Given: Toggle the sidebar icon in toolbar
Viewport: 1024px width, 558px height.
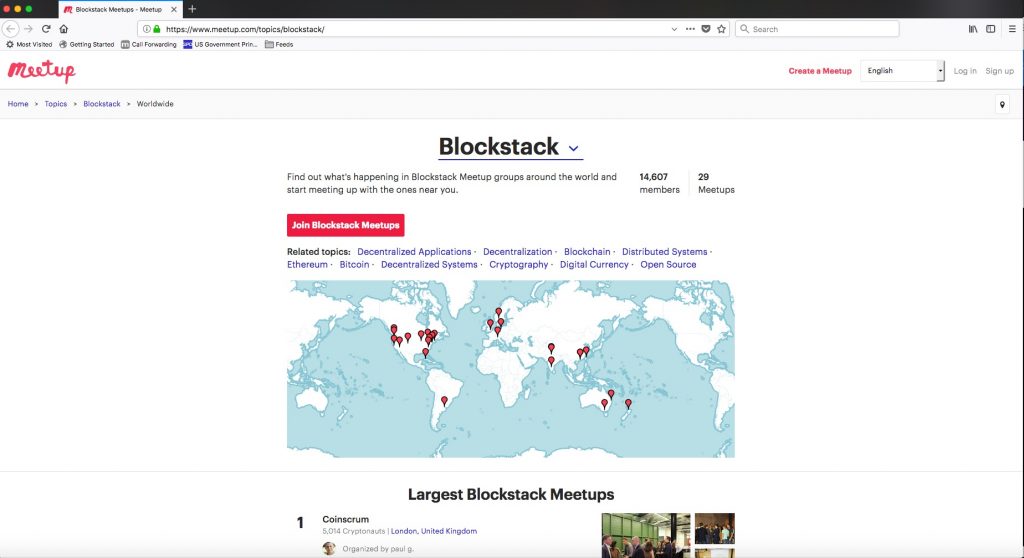Looking at the screenshot, I should 991,29.
